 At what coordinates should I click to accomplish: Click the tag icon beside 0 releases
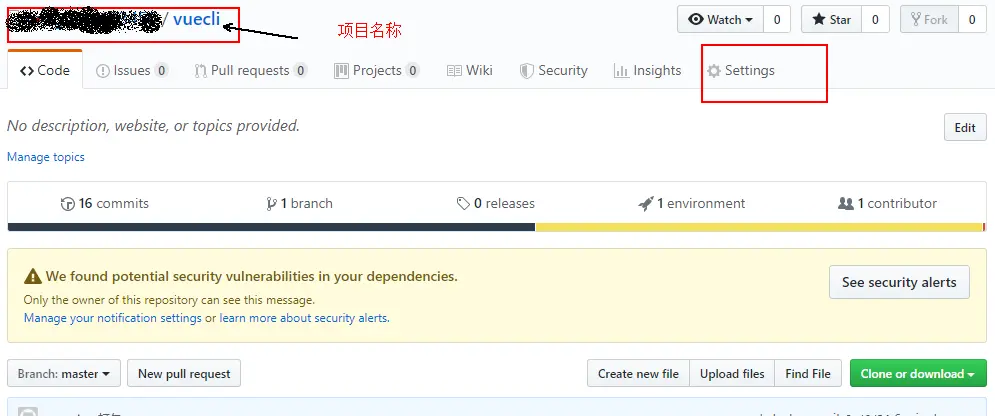463,204
